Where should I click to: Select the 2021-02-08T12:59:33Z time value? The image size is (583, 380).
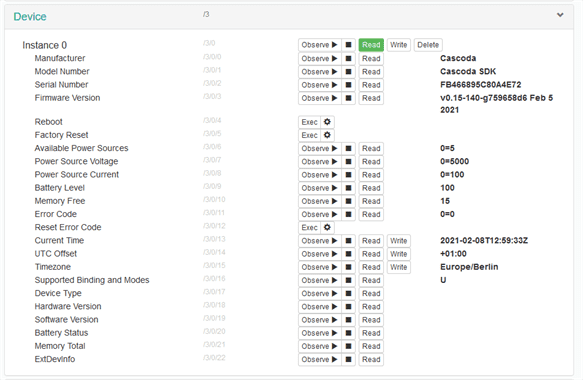pyautogui.click(x=484, y=241)
